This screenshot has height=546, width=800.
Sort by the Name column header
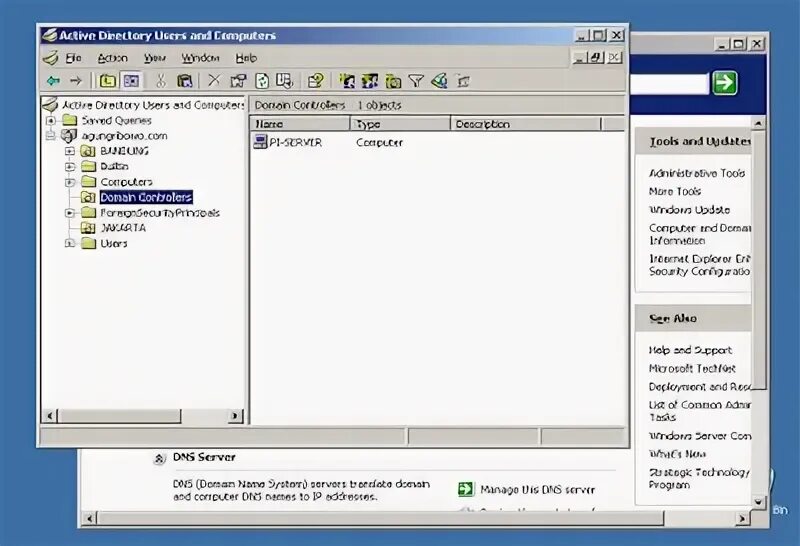299,124
